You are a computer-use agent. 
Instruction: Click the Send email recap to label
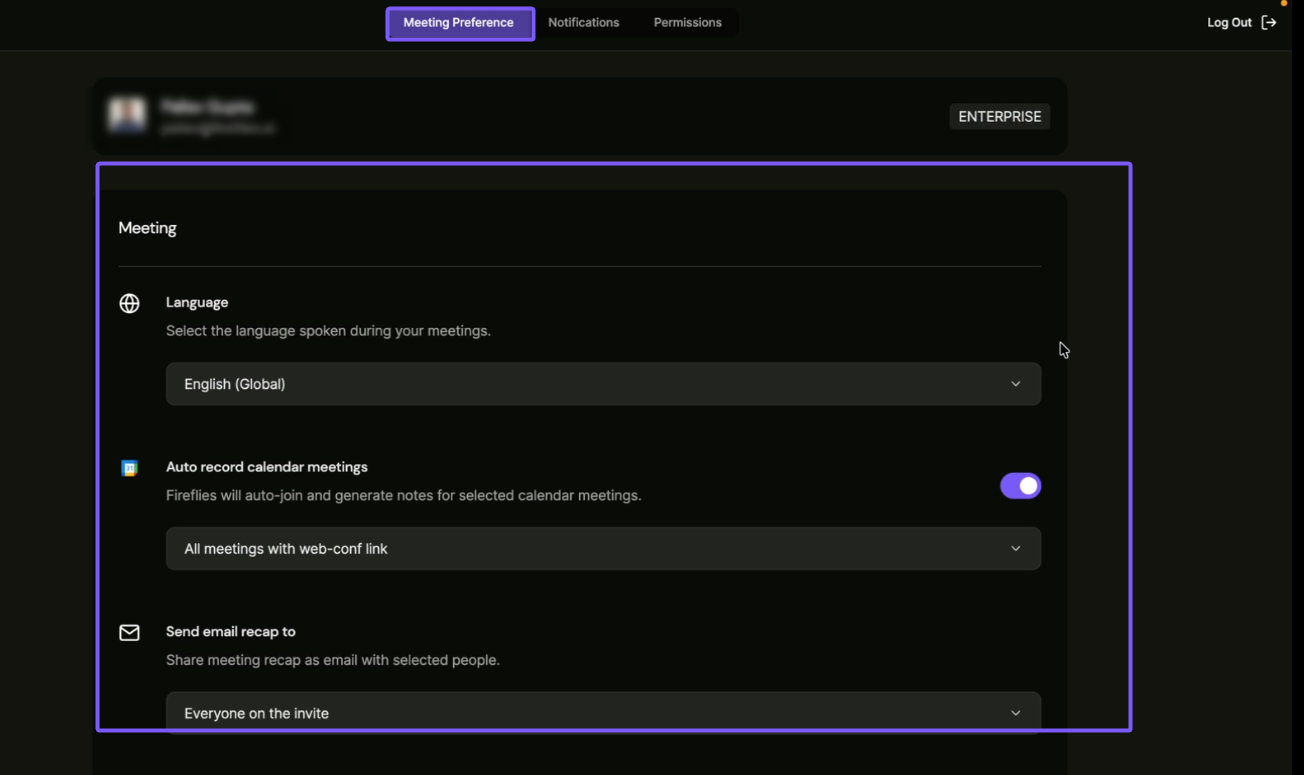pyautogui.click(x=231, y=632)
